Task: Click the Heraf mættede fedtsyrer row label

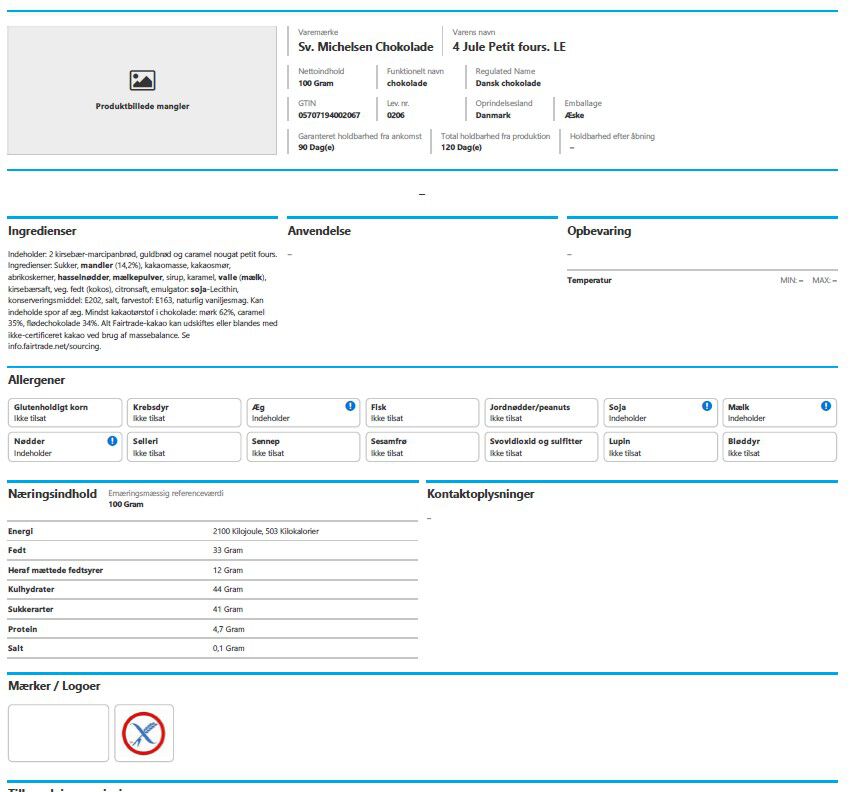Action: coord(55,570)
